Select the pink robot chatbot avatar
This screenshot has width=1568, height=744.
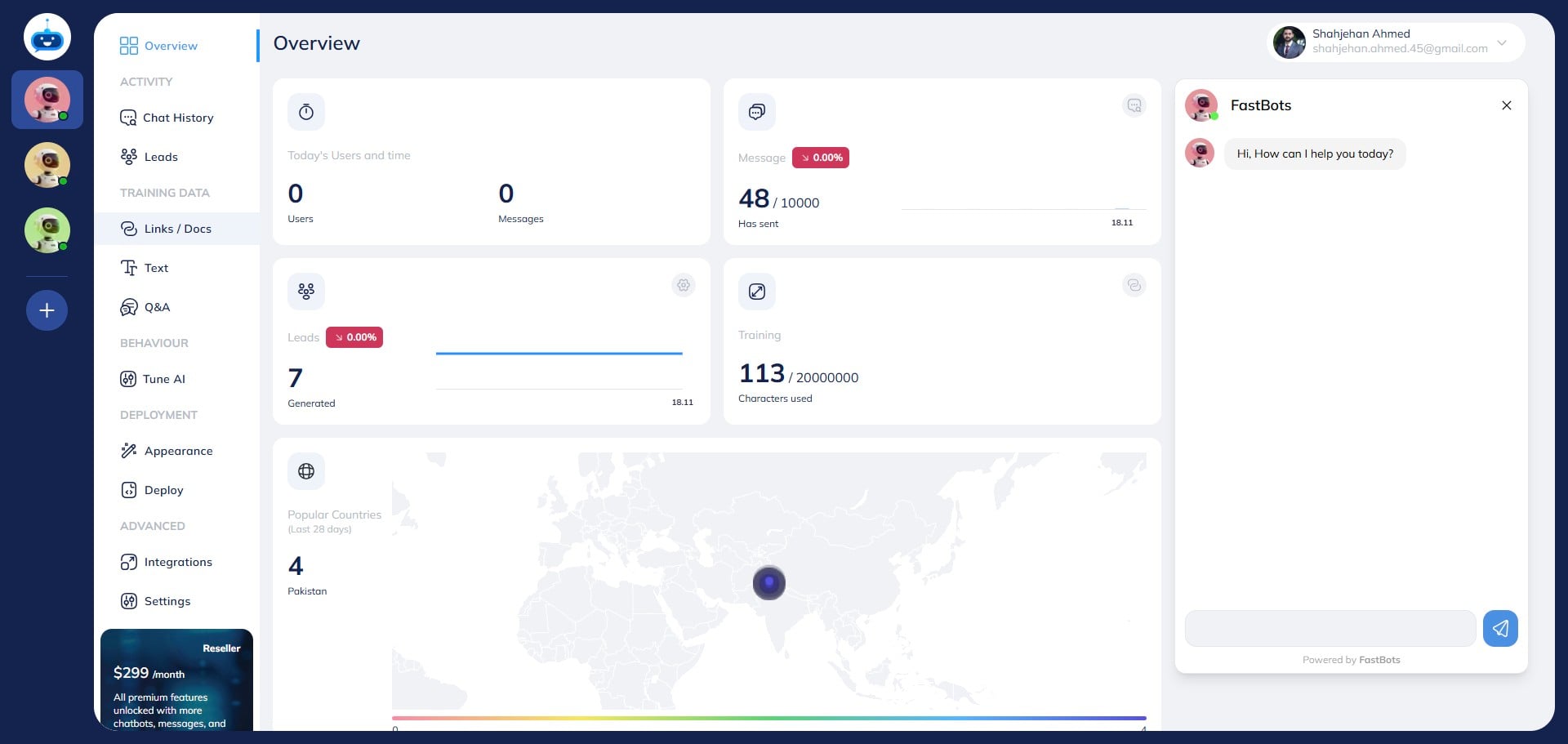click(47, 100)
